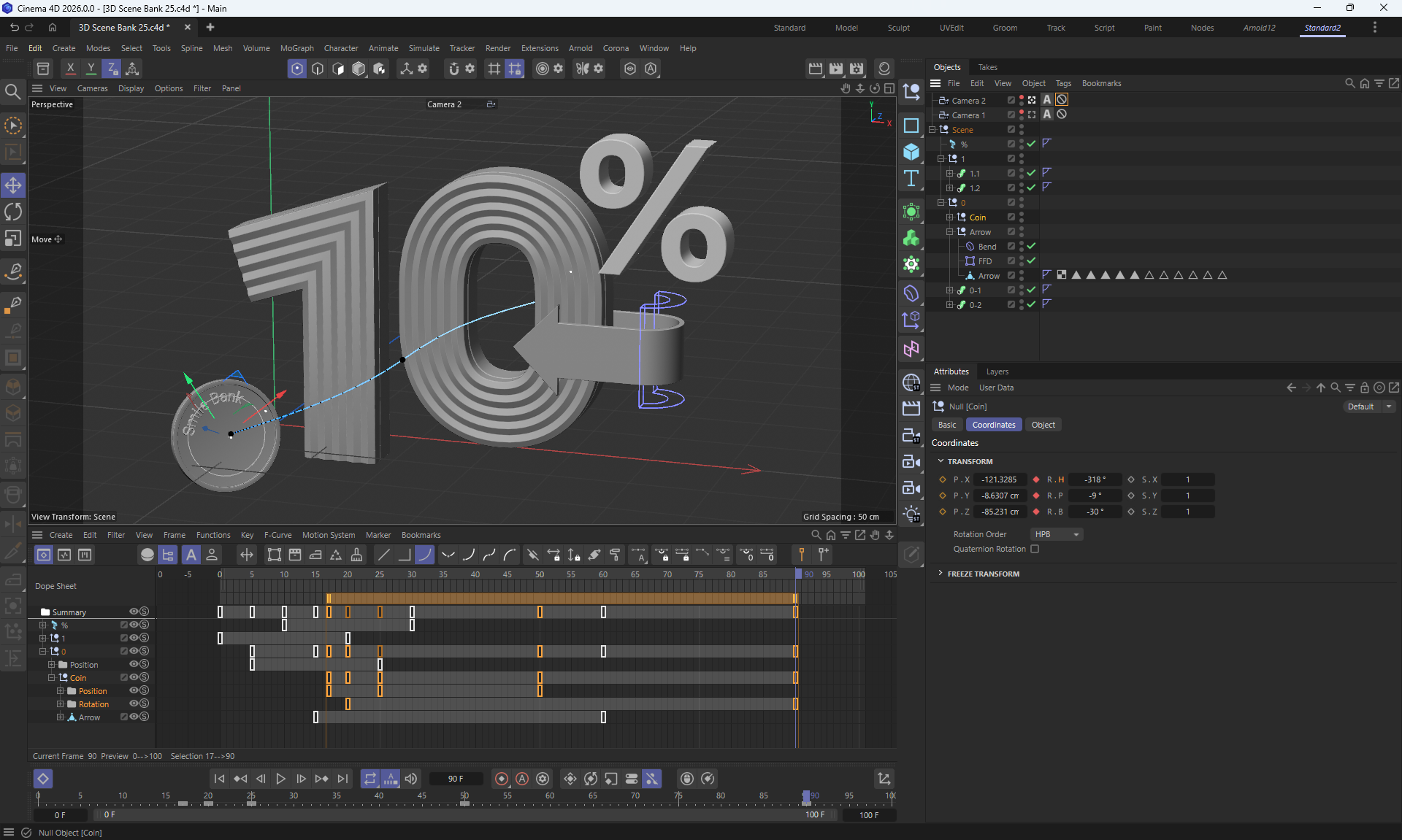
Task: Select the Move tool in left toolbar
Action: point(13,185)
